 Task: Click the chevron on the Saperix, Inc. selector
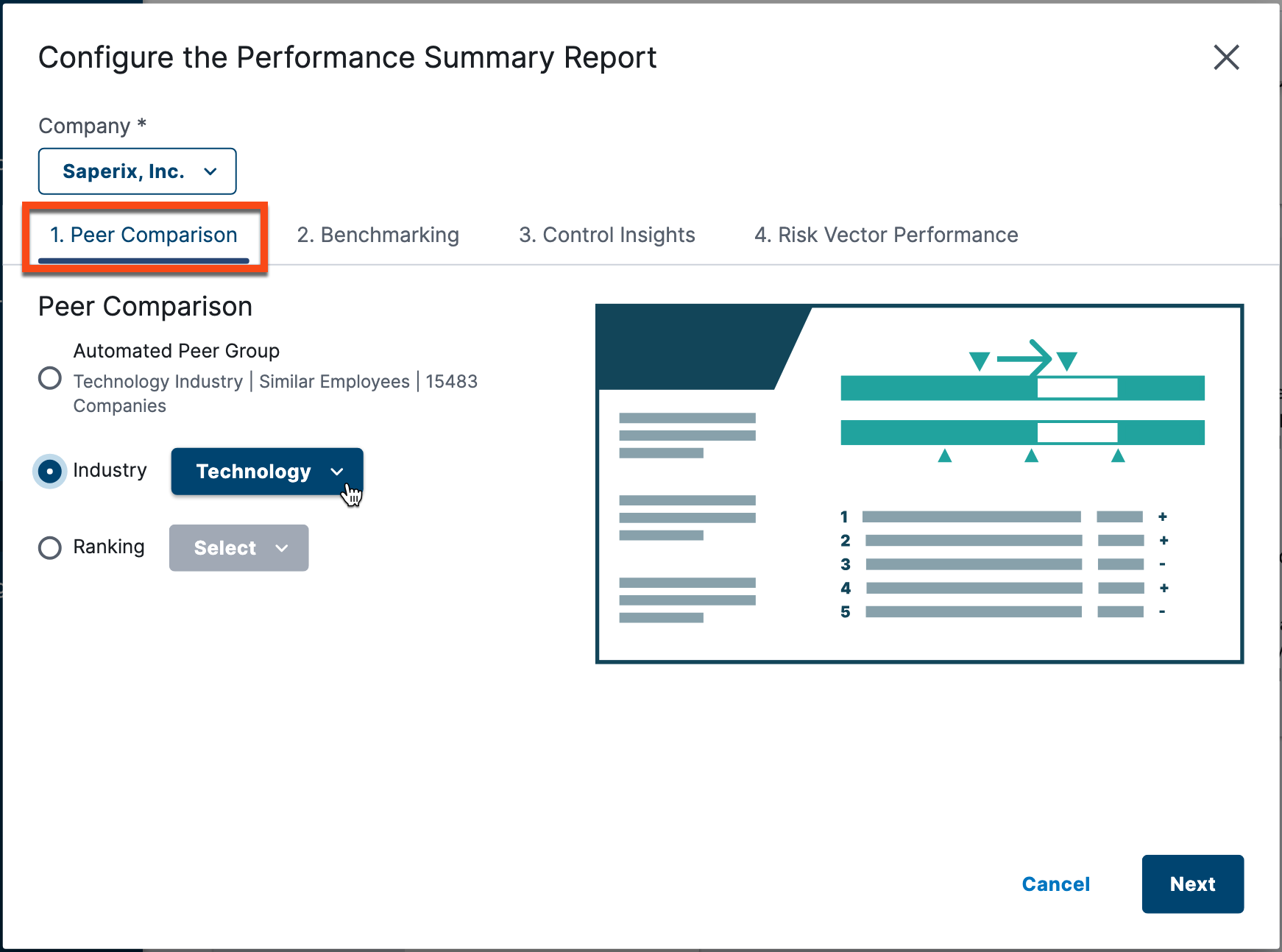coord(211,171)
